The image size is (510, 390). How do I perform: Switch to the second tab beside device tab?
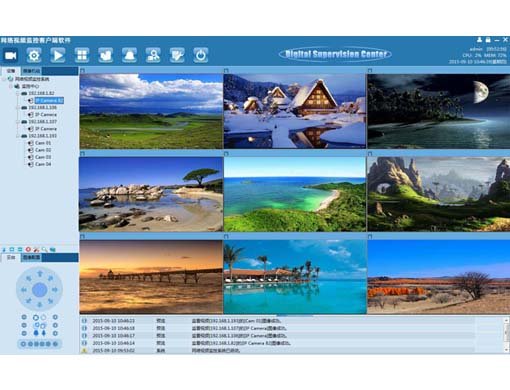[x=32, y=71]
